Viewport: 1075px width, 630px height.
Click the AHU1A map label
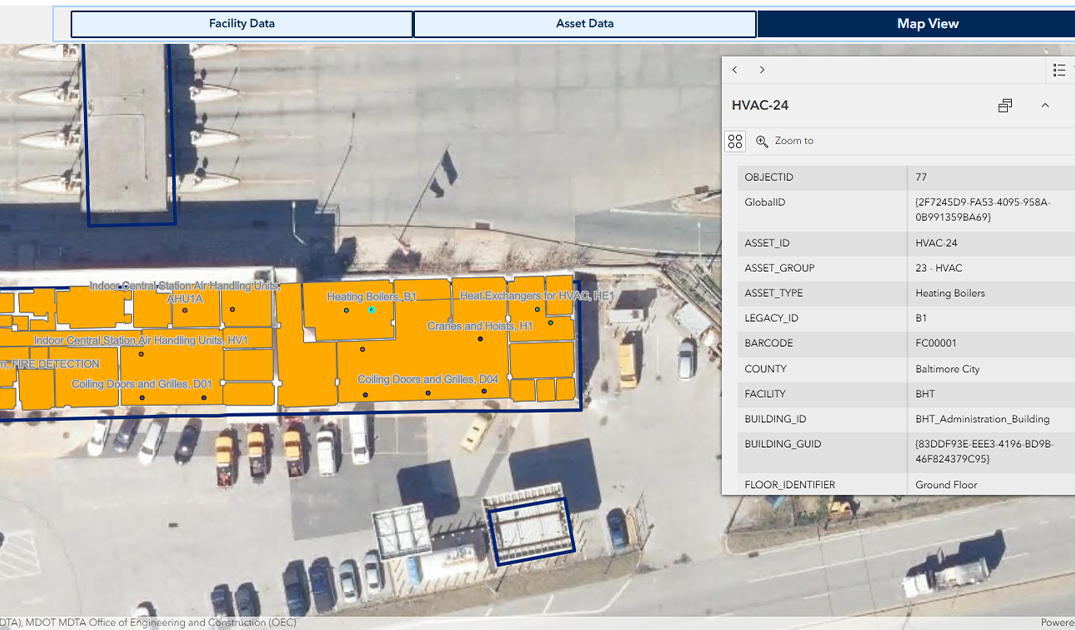point(185,299)
